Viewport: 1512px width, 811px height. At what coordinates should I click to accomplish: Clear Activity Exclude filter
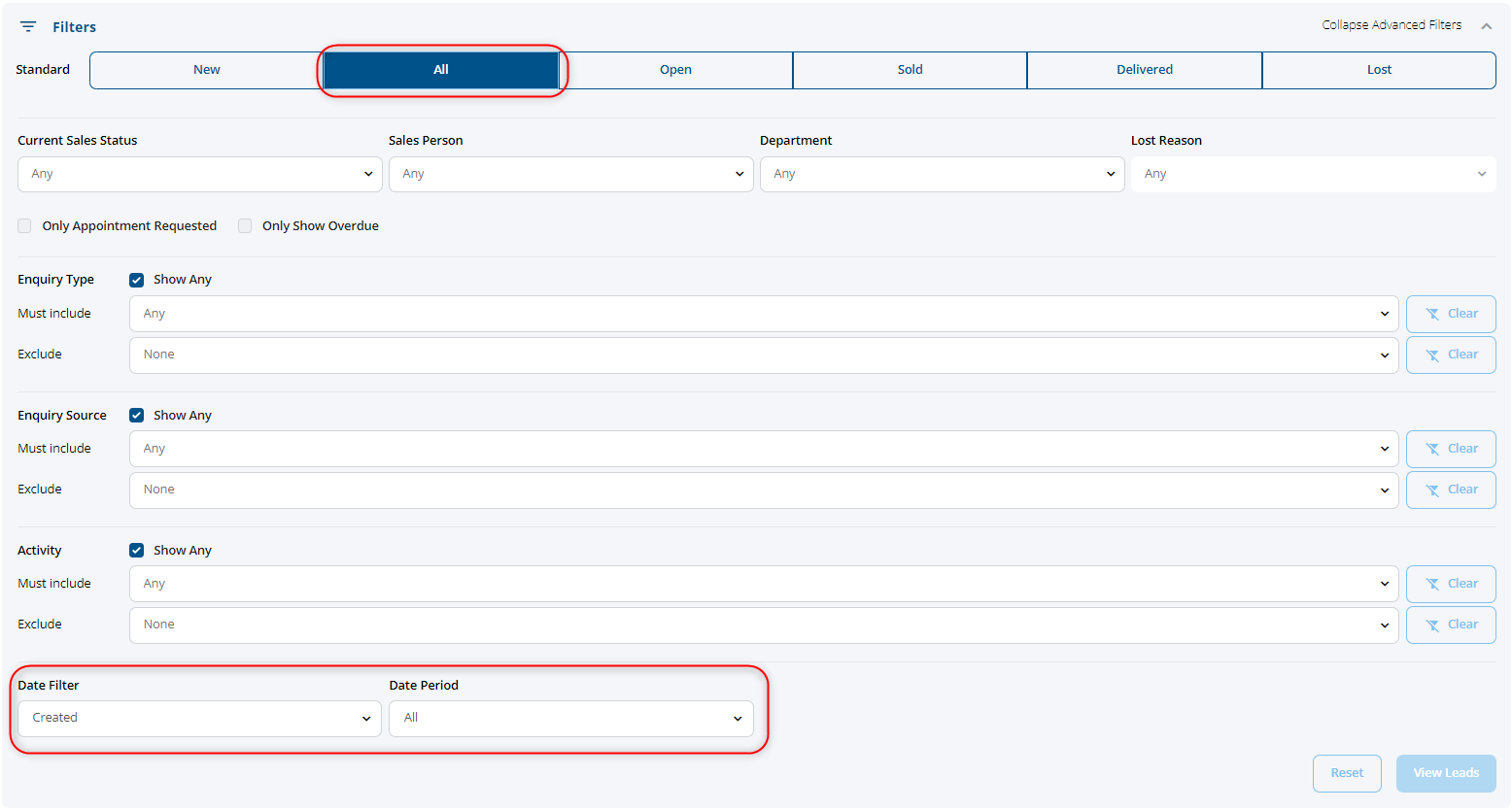coord(1451,625)
